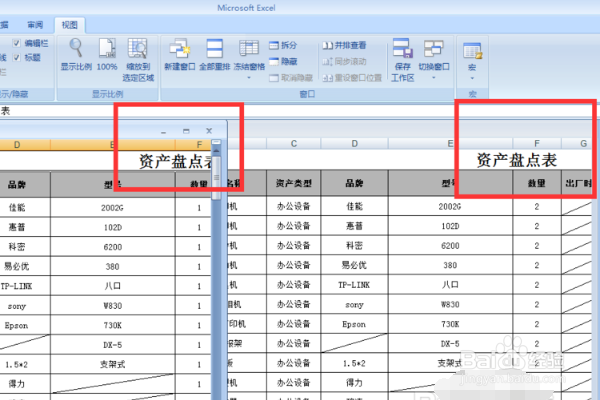This screenshot has width=600, height=400.
Task: Click the 八口 cell in right window
Action: tap(450, 285)
